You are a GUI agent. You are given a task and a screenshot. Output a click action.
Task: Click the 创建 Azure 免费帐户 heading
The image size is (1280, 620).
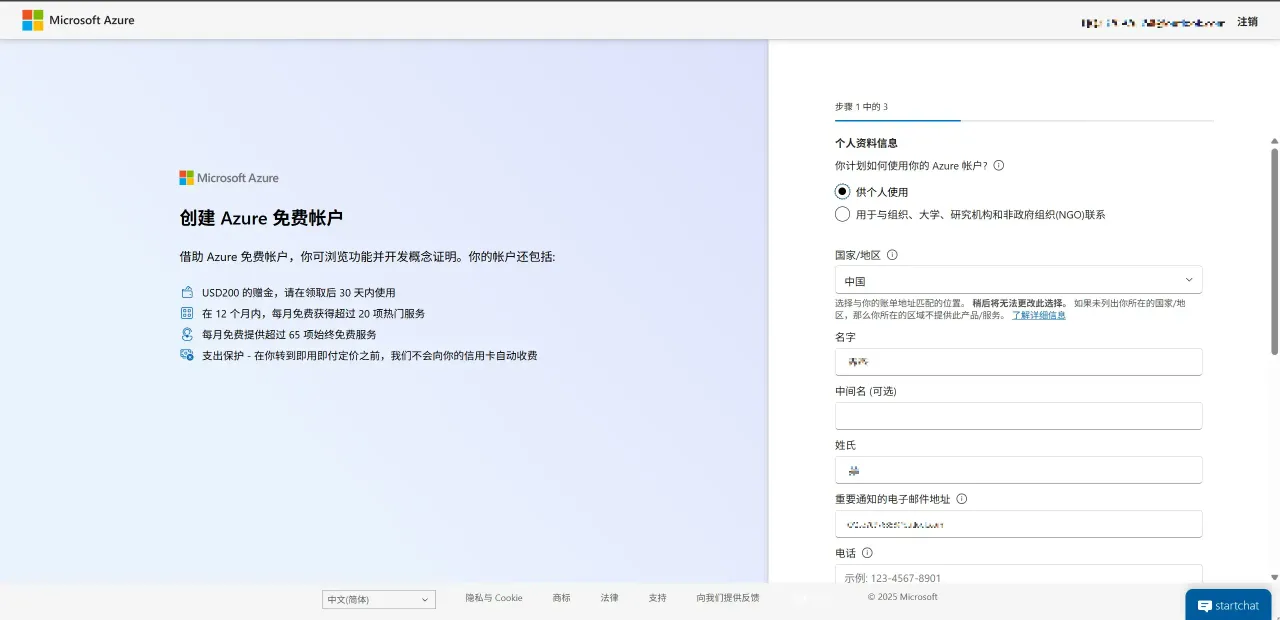[261, 218]
